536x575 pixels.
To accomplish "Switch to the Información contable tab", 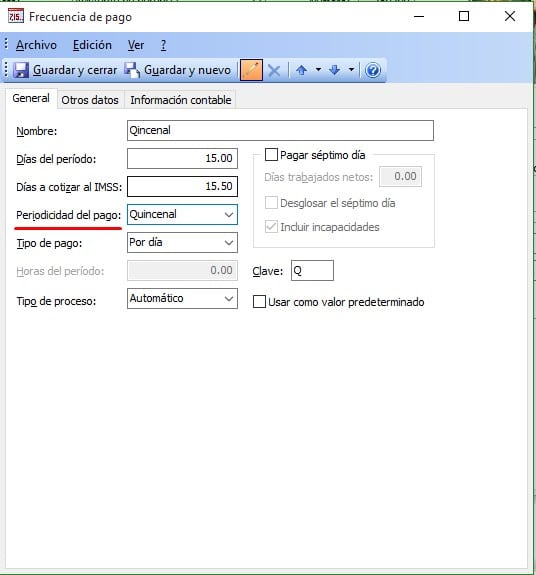I will tap(181, 100).
